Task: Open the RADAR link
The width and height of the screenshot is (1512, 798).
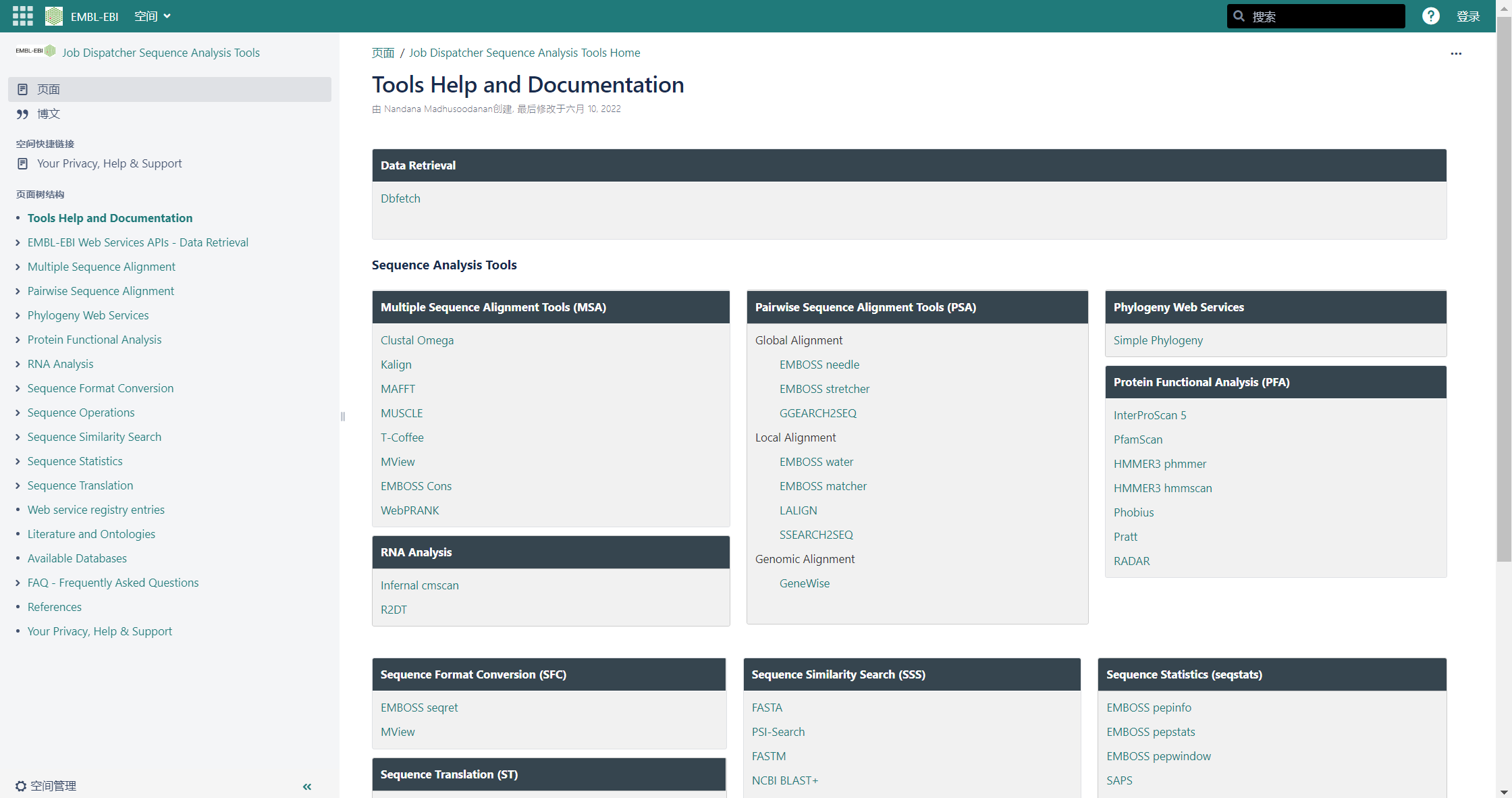Action: (x=1132, y=561)
